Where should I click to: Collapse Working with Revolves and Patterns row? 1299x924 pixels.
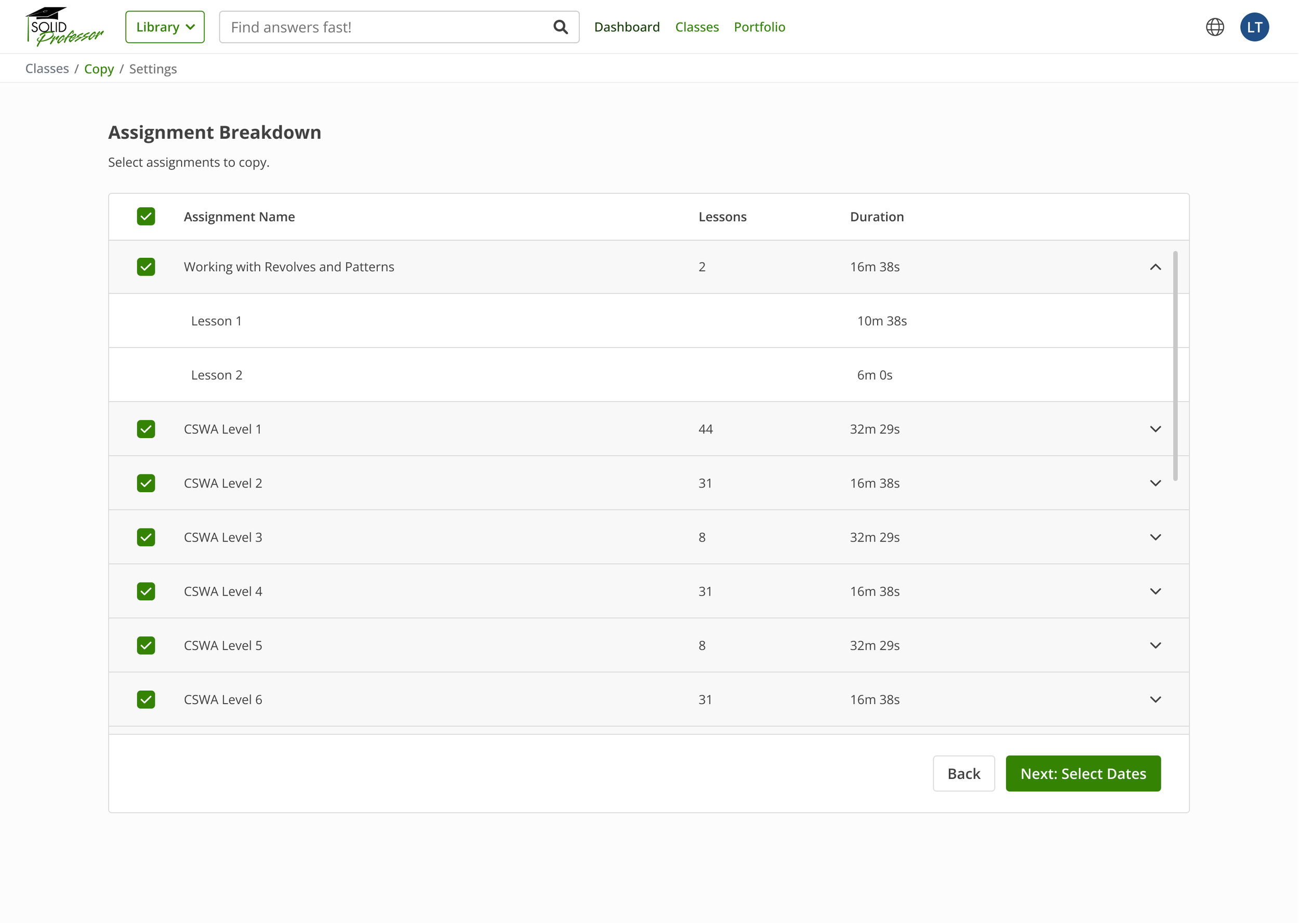1155,267
